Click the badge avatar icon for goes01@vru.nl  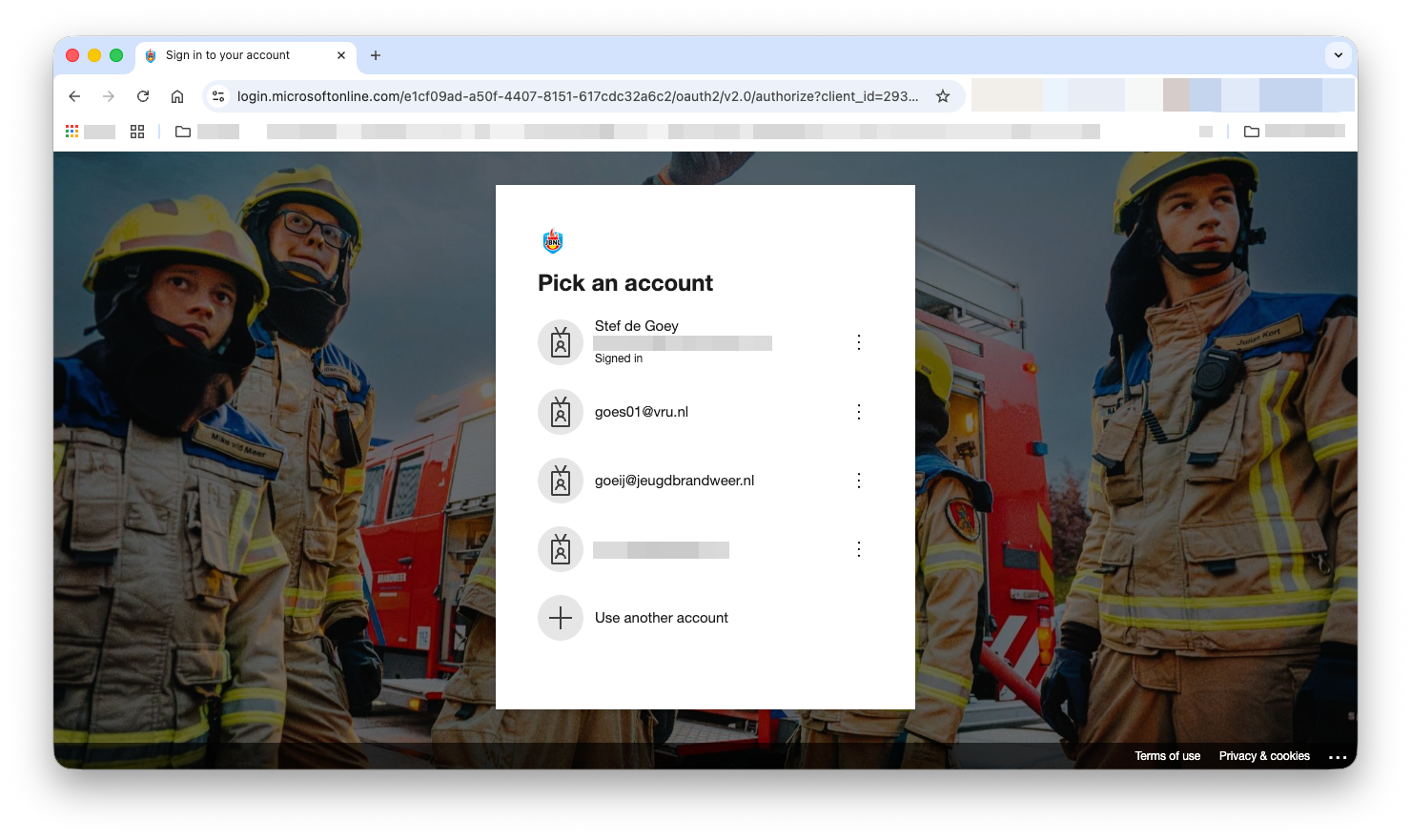click(x=561, y=412)
